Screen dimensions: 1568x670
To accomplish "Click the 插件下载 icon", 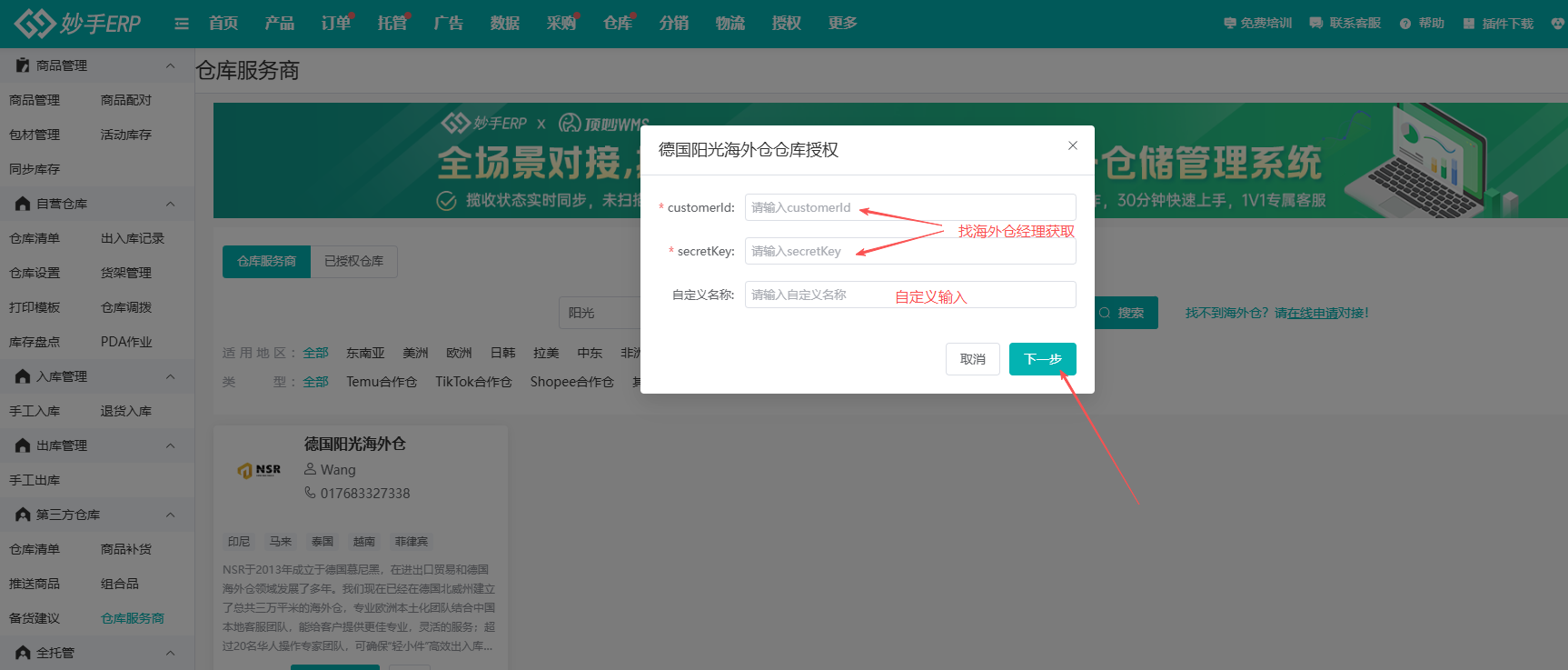I will click(x=1469, y=24).
